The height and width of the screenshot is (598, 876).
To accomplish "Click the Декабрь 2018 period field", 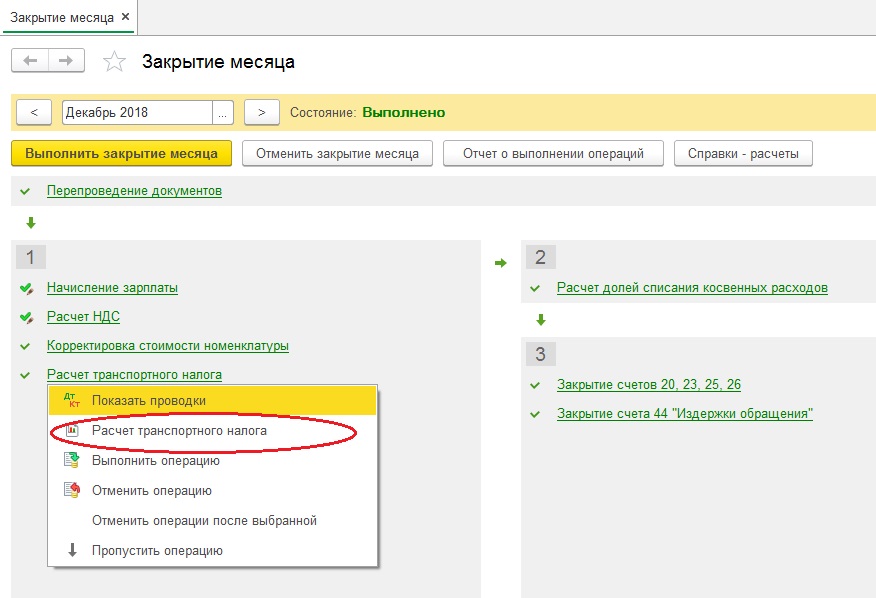I will pyautogui.click(x=136, y=113).
